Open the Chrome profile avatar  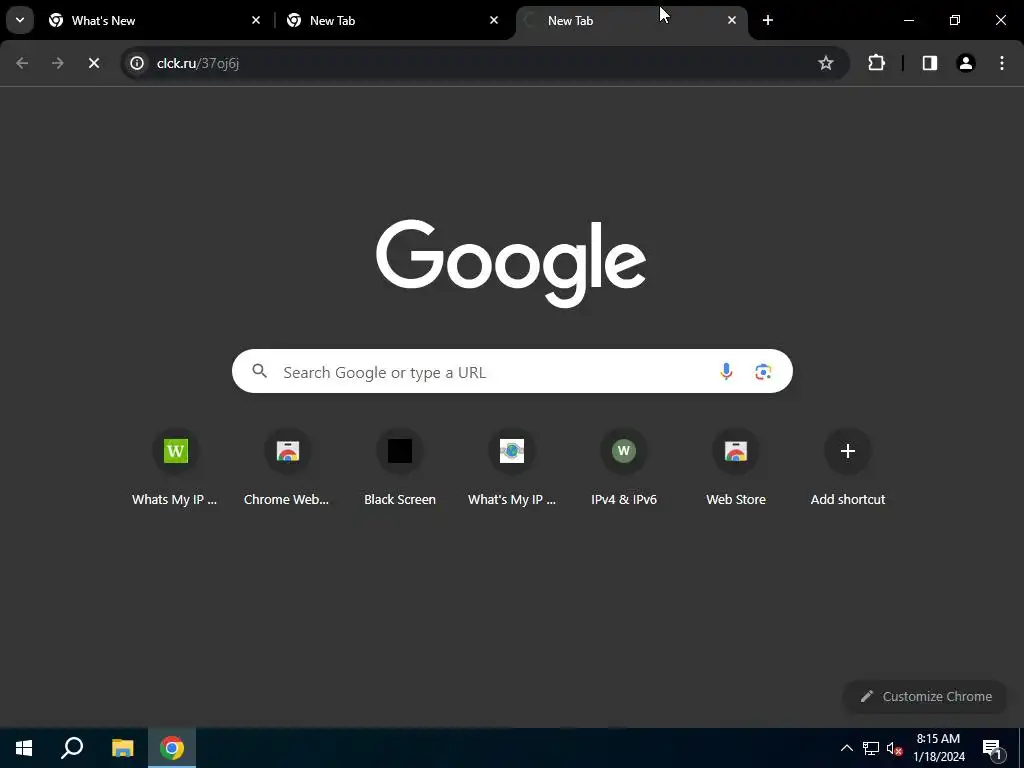[966, 63]
